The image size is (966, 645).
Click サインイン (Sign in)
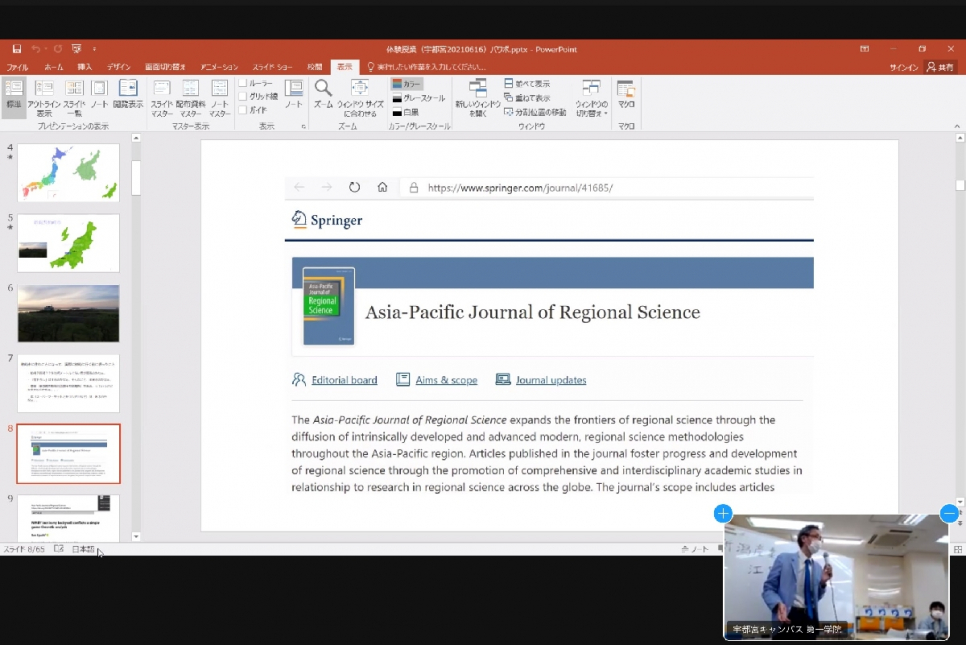click(x=904, y=67)
